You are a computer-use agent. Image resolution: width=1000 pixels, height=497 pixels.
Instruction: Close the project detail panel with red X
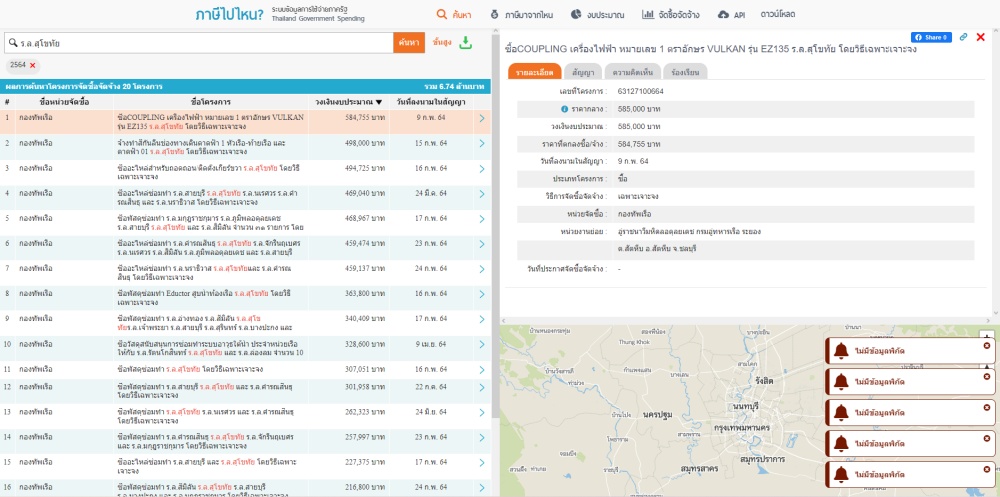(980, 37)
